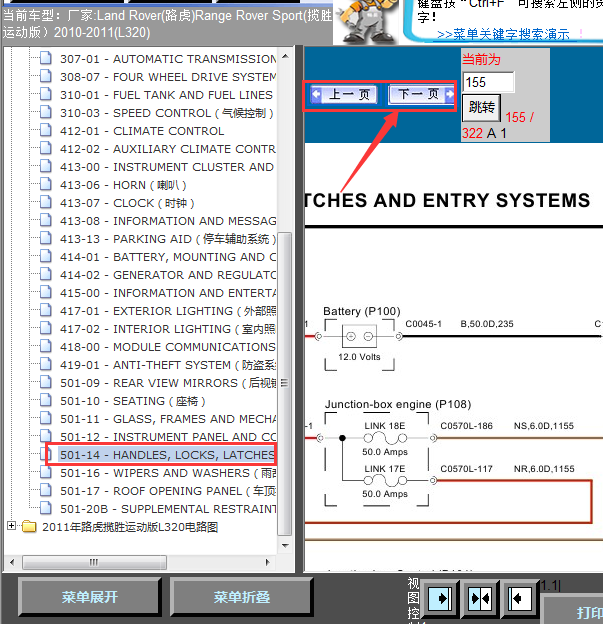Focus the page number input showing 155
The image size is (603, 624).
(x=488, y=82)
